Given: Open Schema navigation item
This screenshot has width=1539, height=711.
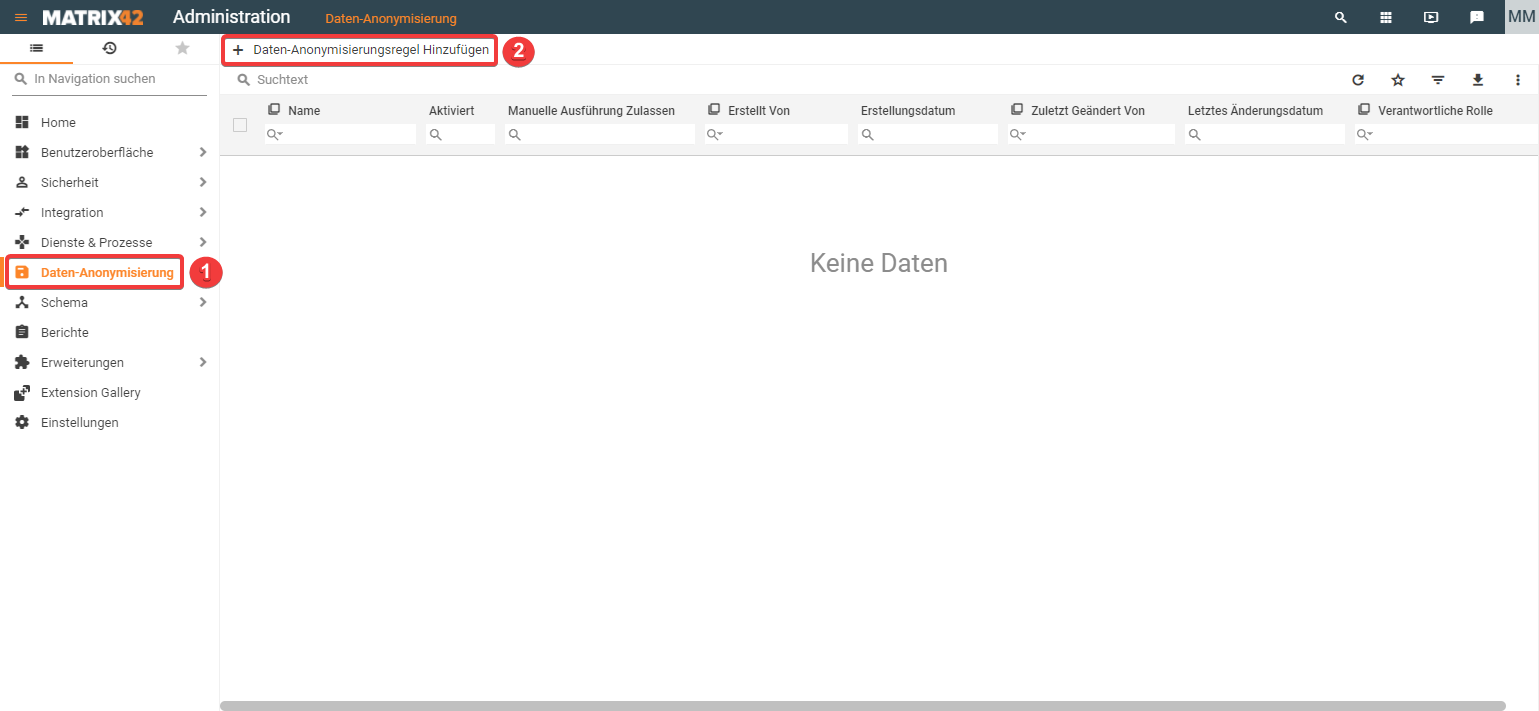Looking at the screenshot, I should click(x=64, y=302).
